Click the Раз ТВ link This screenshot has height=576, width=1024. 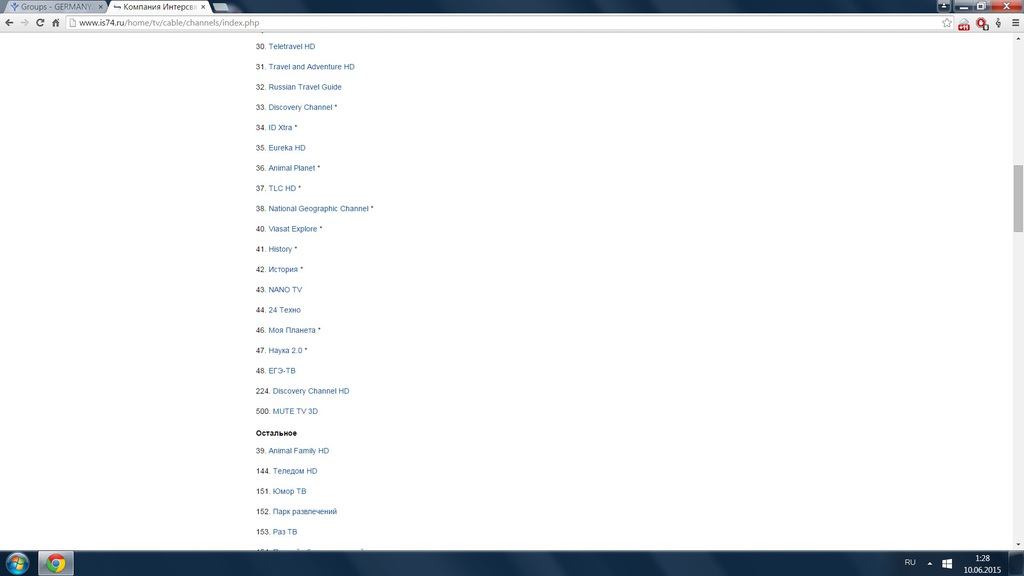[285, 532]
